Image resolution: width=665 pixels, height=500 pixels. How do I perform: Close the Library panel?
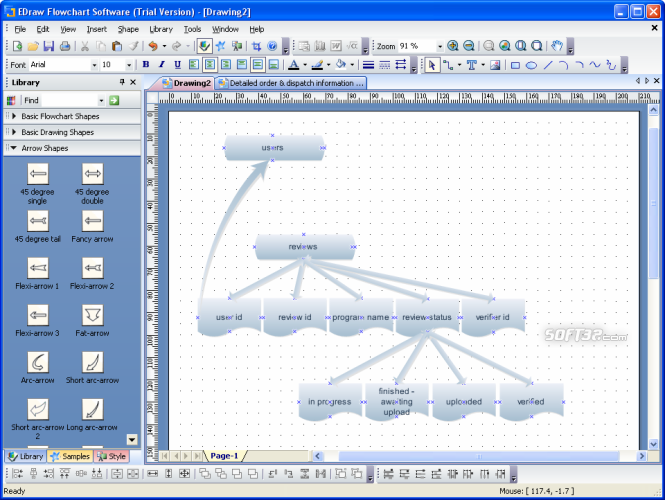point(133,82)
